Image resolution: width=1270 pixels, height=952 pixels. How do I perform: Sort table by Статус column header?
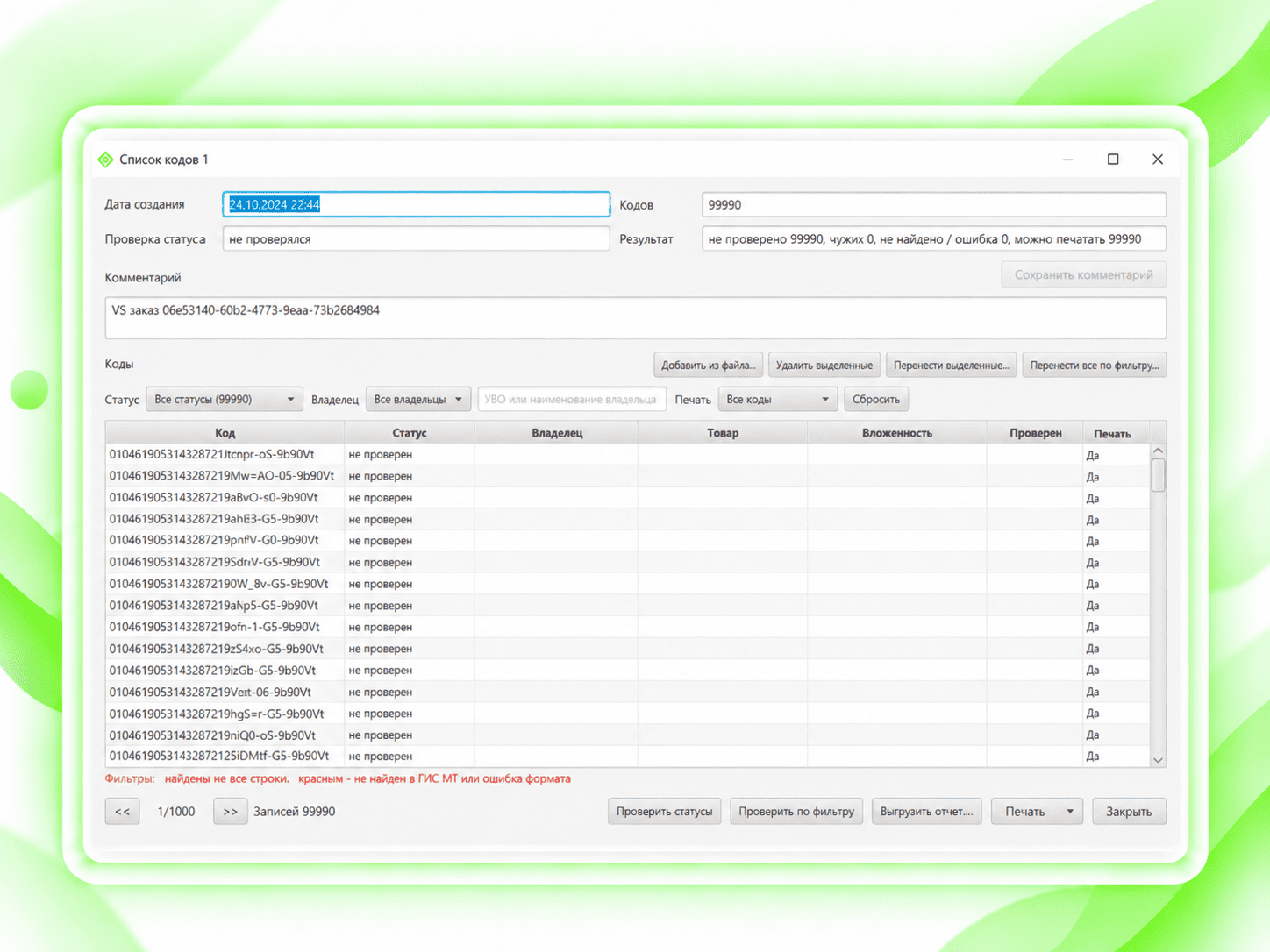410,433
